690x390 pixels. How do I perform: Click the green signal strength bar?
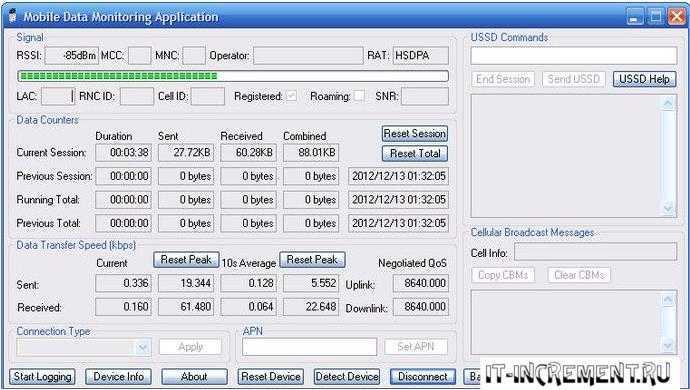(233, 76)
